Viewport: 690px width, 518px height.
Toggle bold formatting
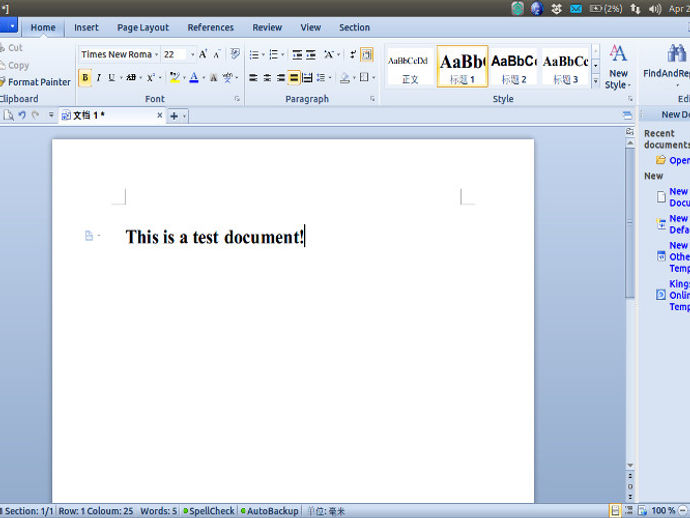pyautogui.click(x=85, y=78)
